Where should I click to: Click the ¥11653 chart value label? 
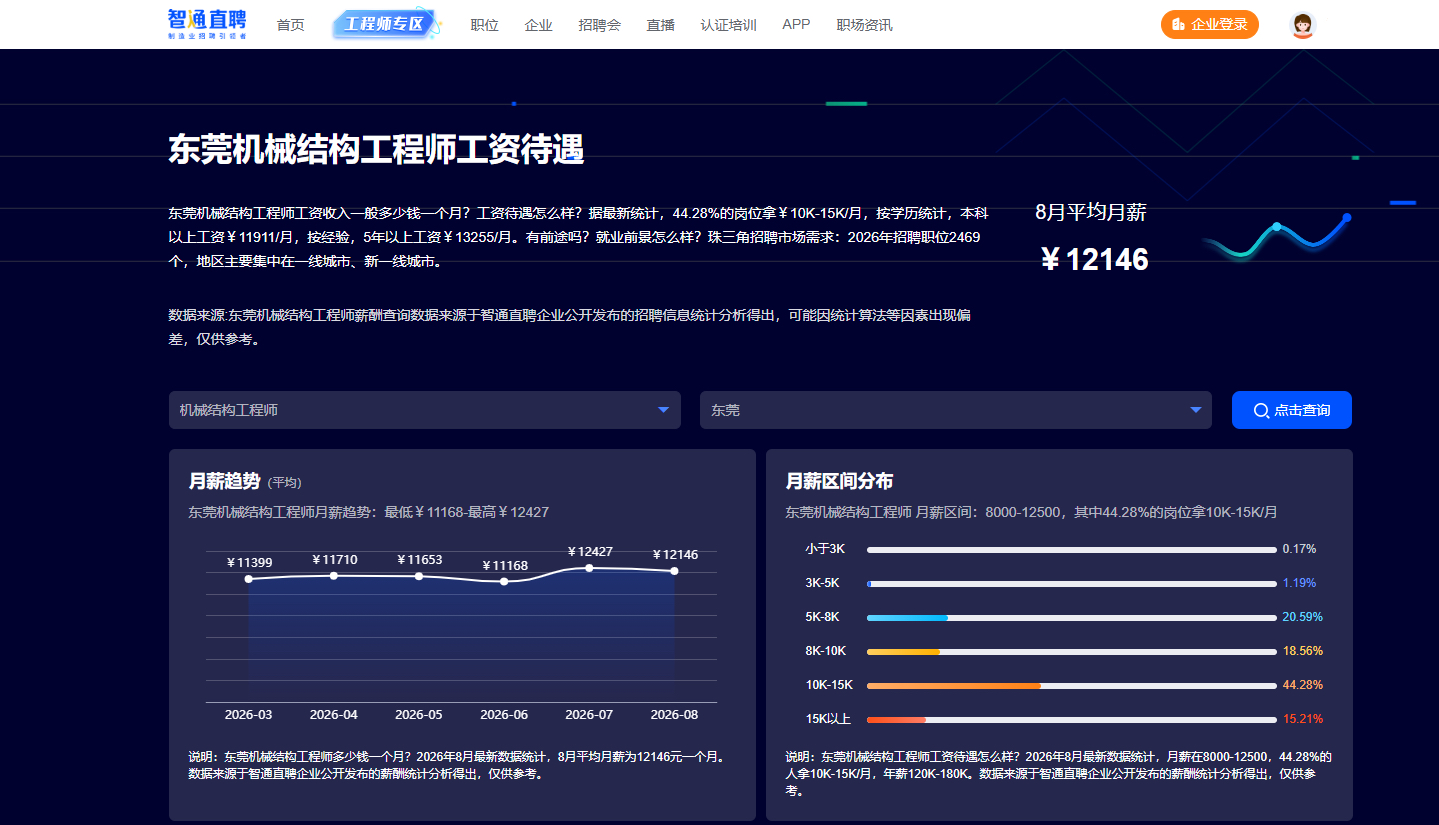(419, 560)
